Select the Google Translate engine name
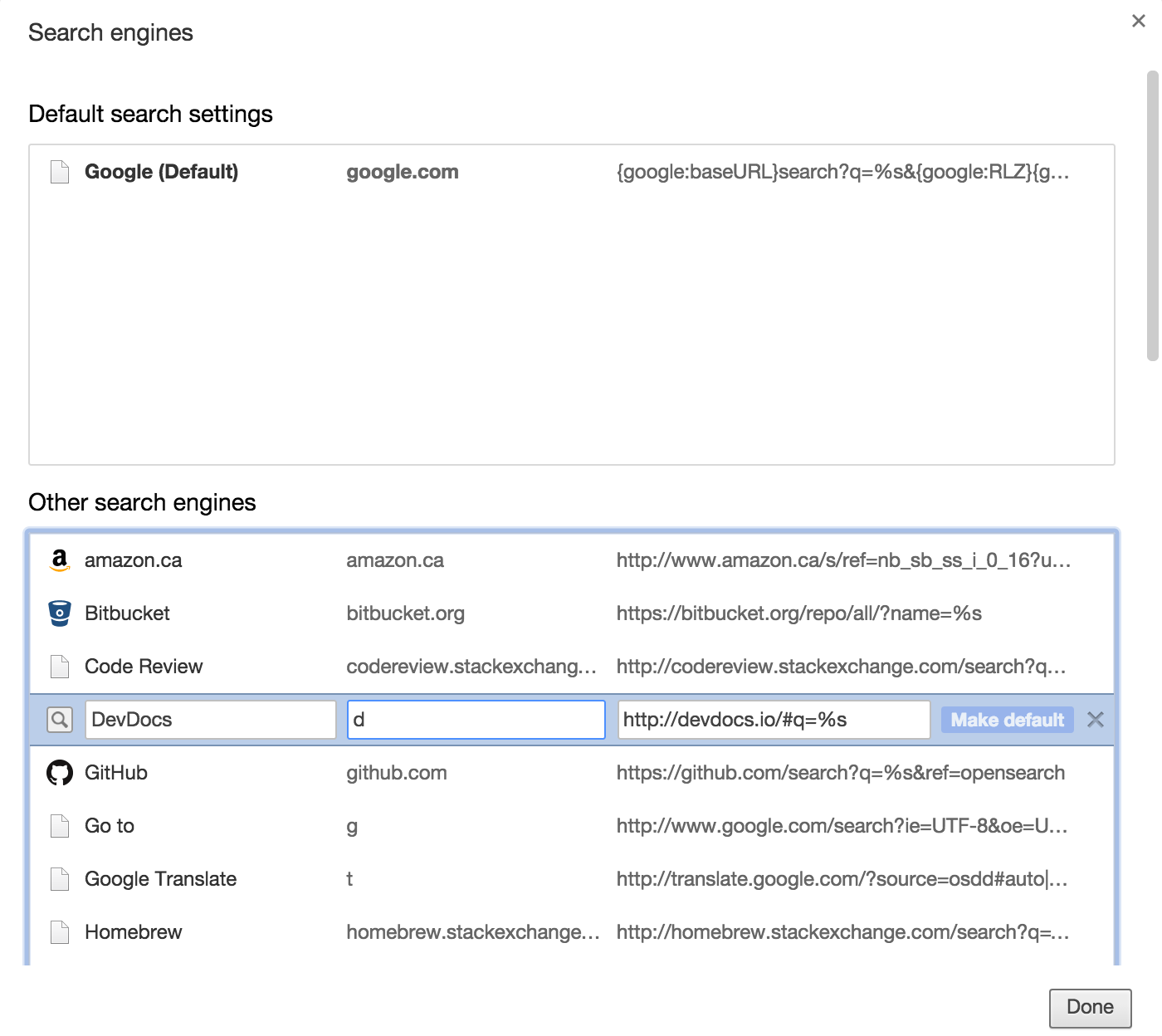This screenshot has height=1036, width=1162. coord(160,879)
